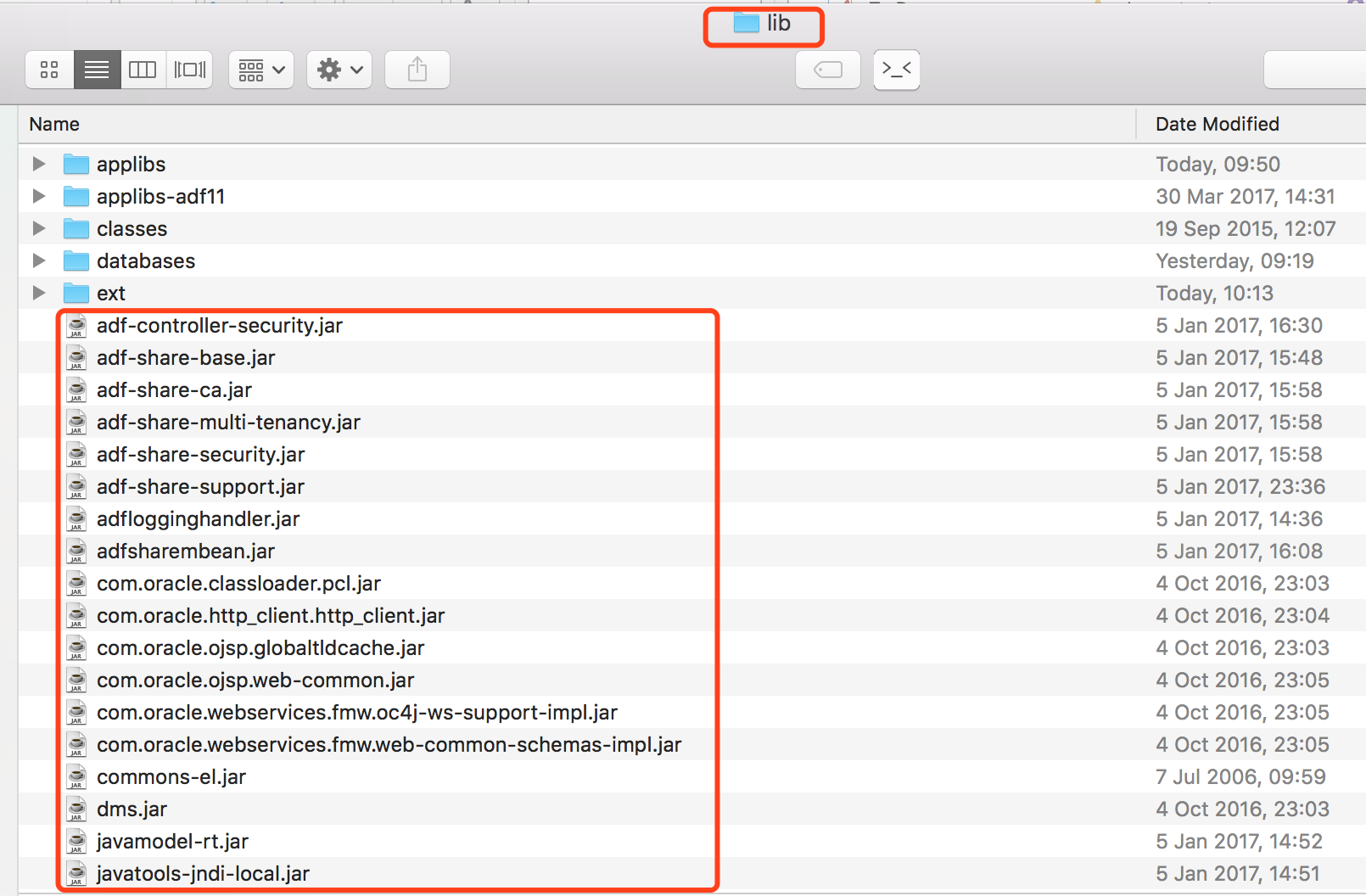Click the adf-share-ca.jar file icon
This screenshot has width=1366, height=896.
[77, 390]
